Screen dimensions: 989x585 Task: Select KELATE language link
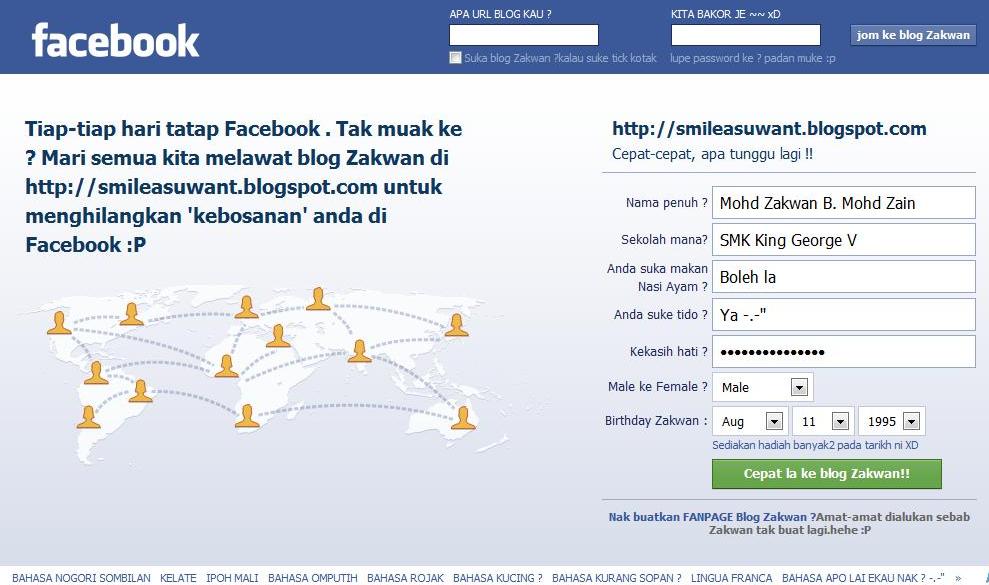pyautogui.click(x=178, y=578)
